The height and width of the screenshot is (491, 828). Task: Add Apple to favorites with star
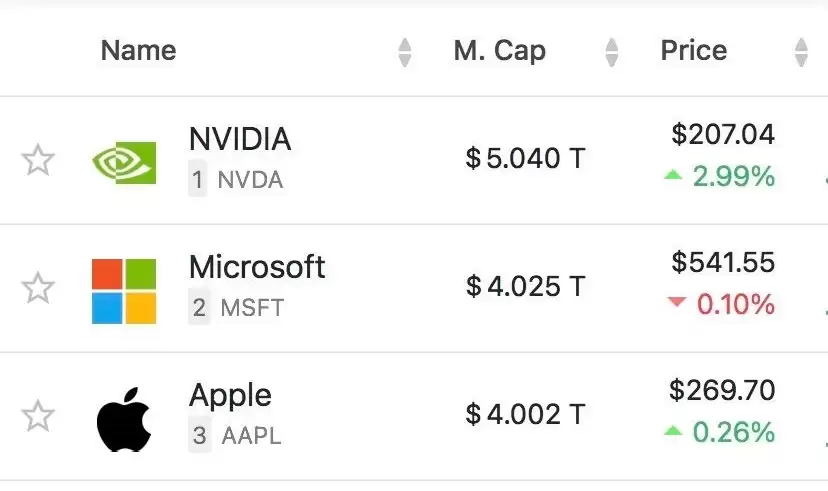pos(38,416)
